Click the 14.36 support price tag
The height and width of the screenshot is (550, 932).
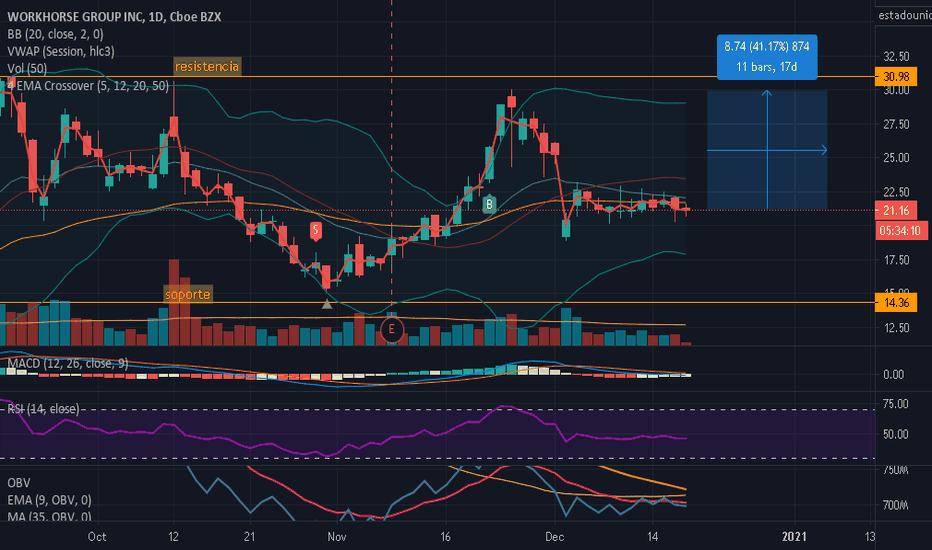point(896,303)
